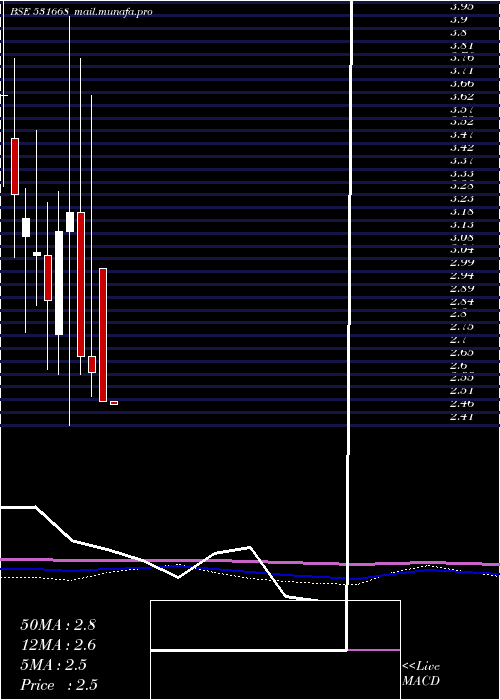500x700 pixels.
Task: Click the 3.33 price axis label
Action: coord(461,174)
